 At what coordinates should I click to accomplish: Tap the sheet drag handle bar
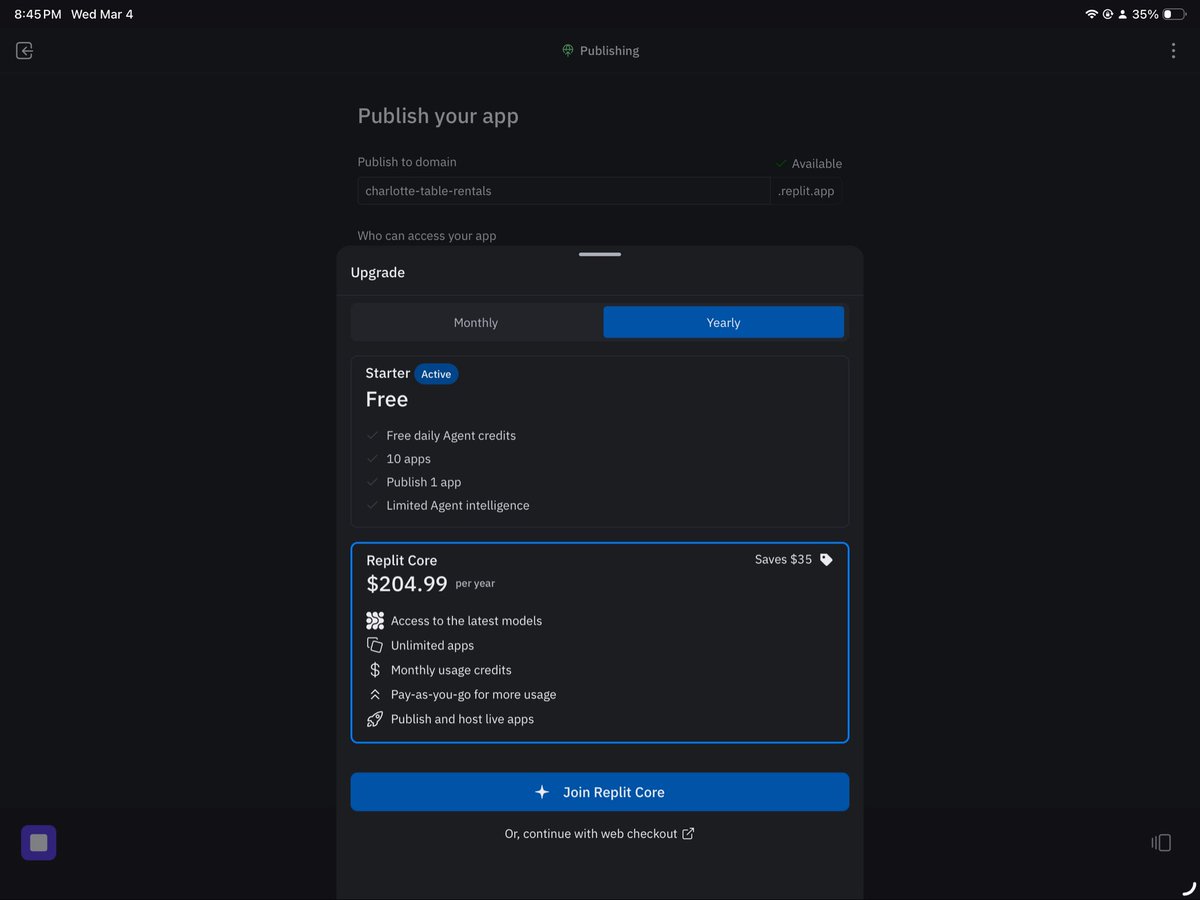coord(600,254)
